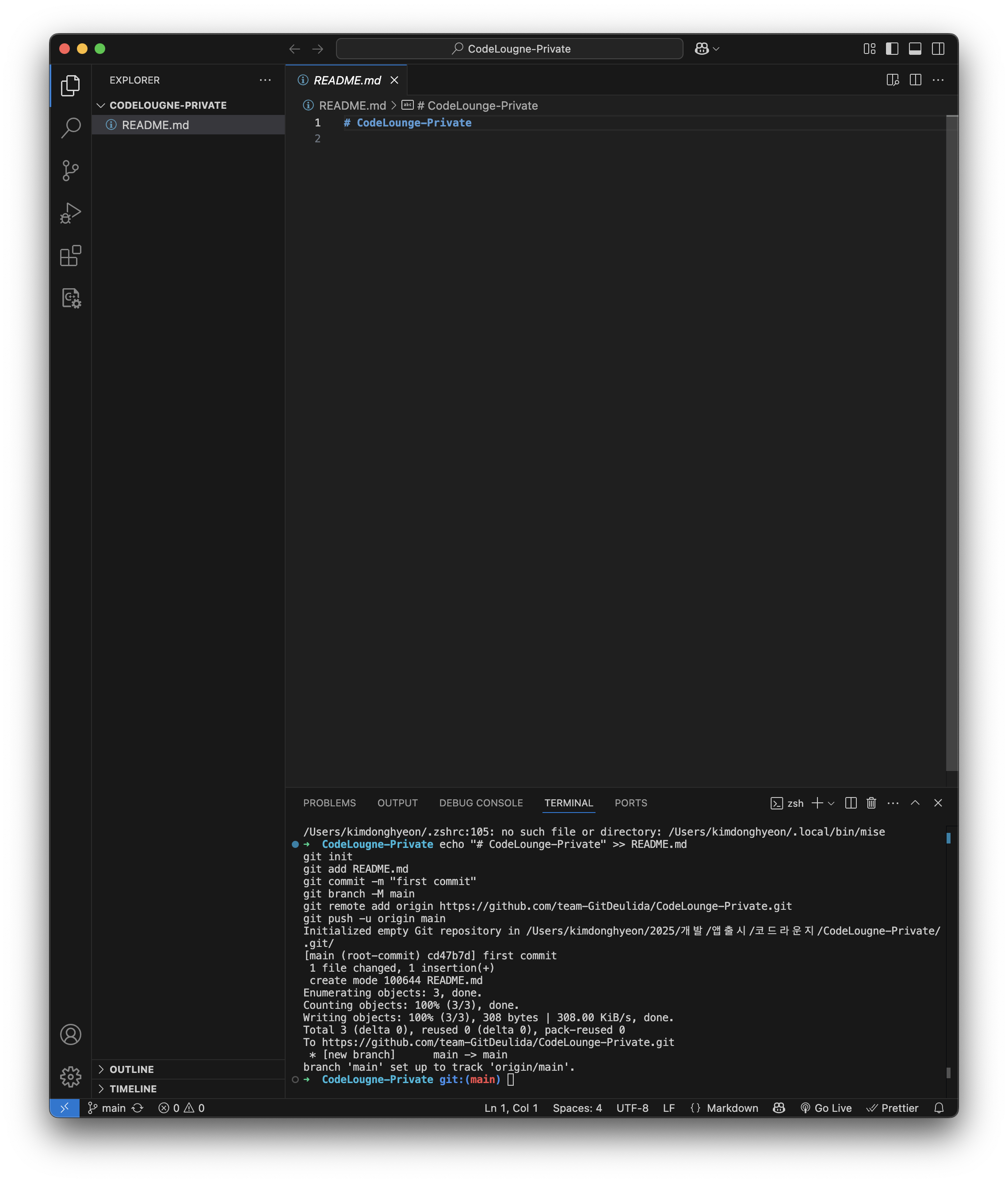Go forward with the navigation arrow
This screenshot has width=1008, height=1183.
[318, 49]
